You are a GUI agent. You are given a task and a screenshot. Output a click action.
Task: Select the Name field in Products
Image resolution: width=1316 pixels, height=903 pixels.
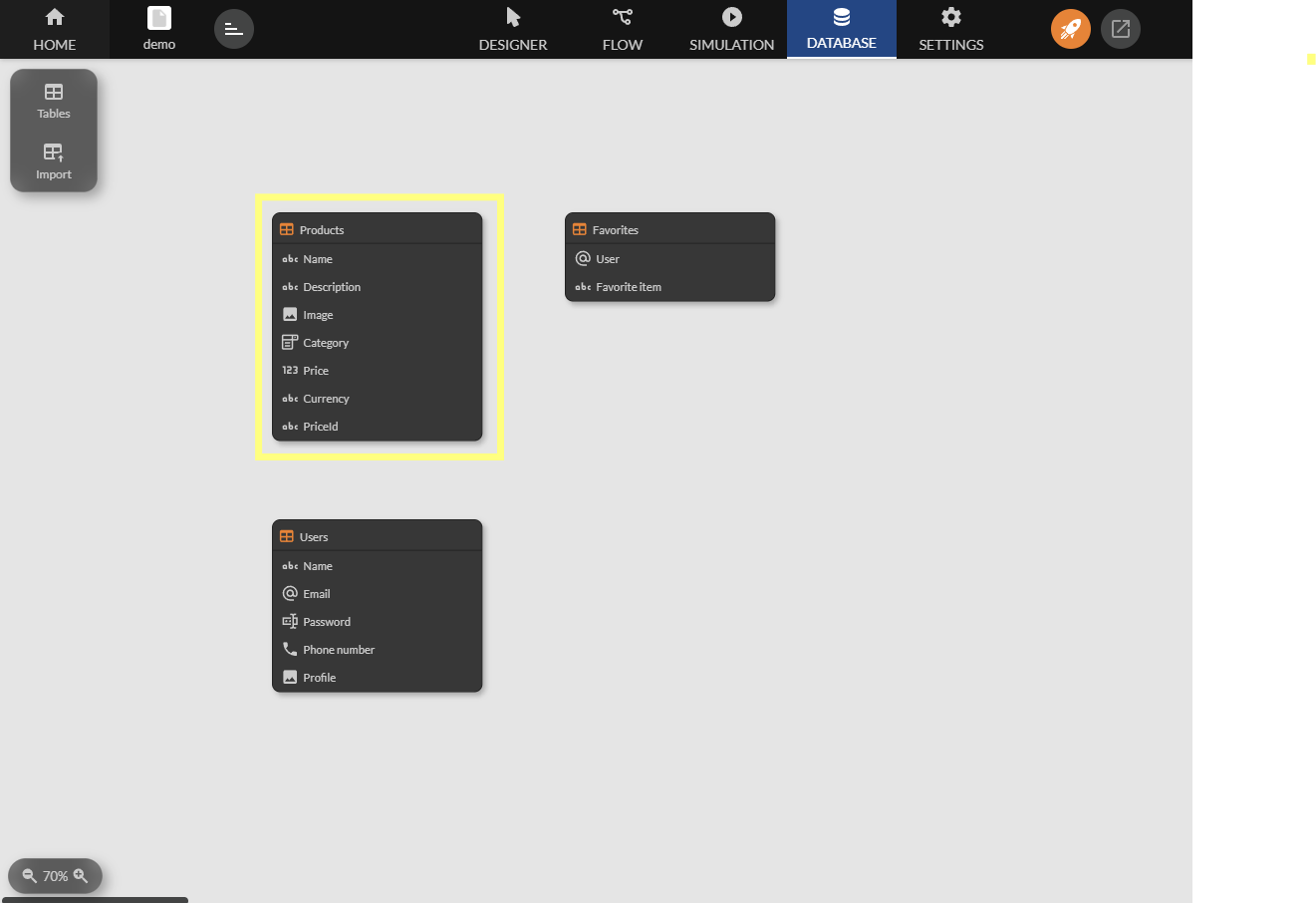pos(378,259)
